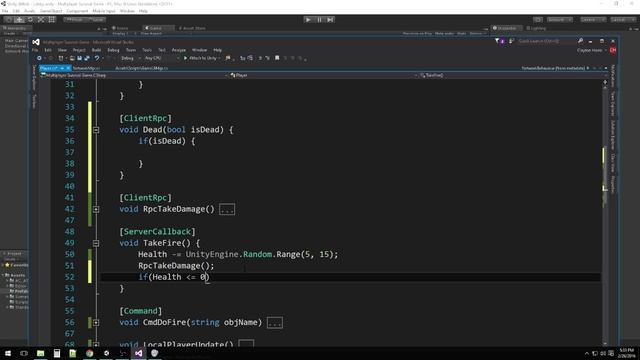Switch to the Unity Lighting tab
The width and height of the screenshot is (640, 360).
click(x=537, y=28)
